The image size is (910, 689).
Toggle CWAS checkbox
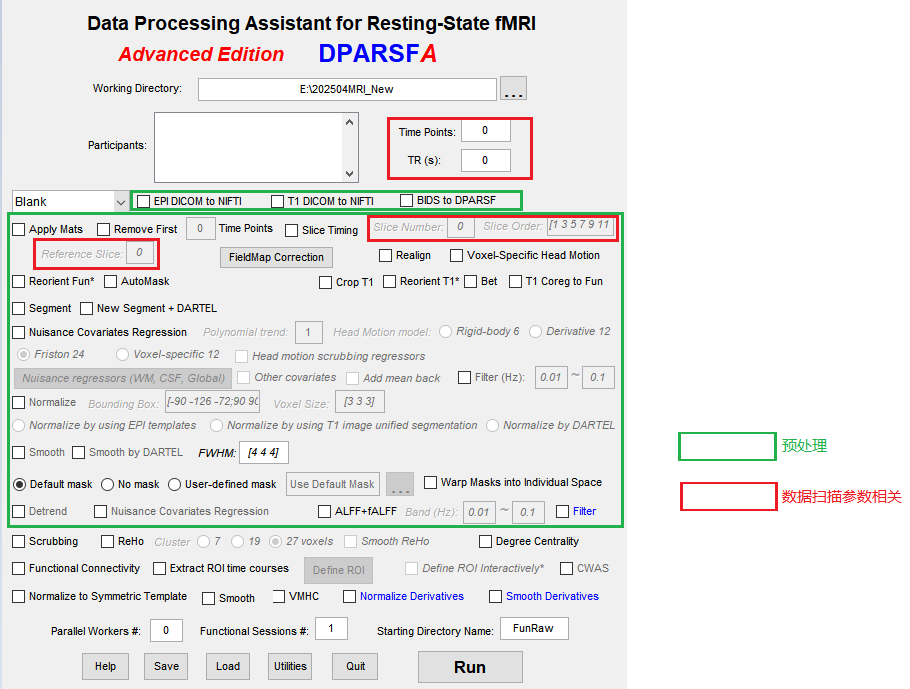pyautogui.click(x=566, y=569)
